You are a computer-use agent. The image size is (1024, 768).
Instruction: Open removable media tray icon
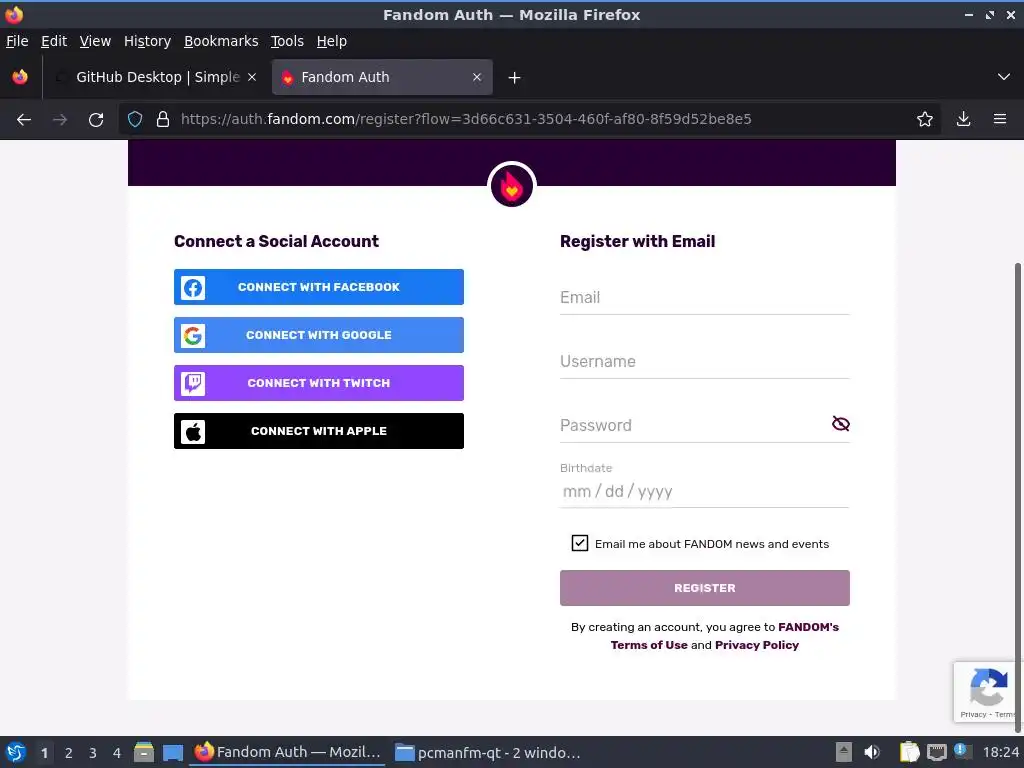[844, 752]
